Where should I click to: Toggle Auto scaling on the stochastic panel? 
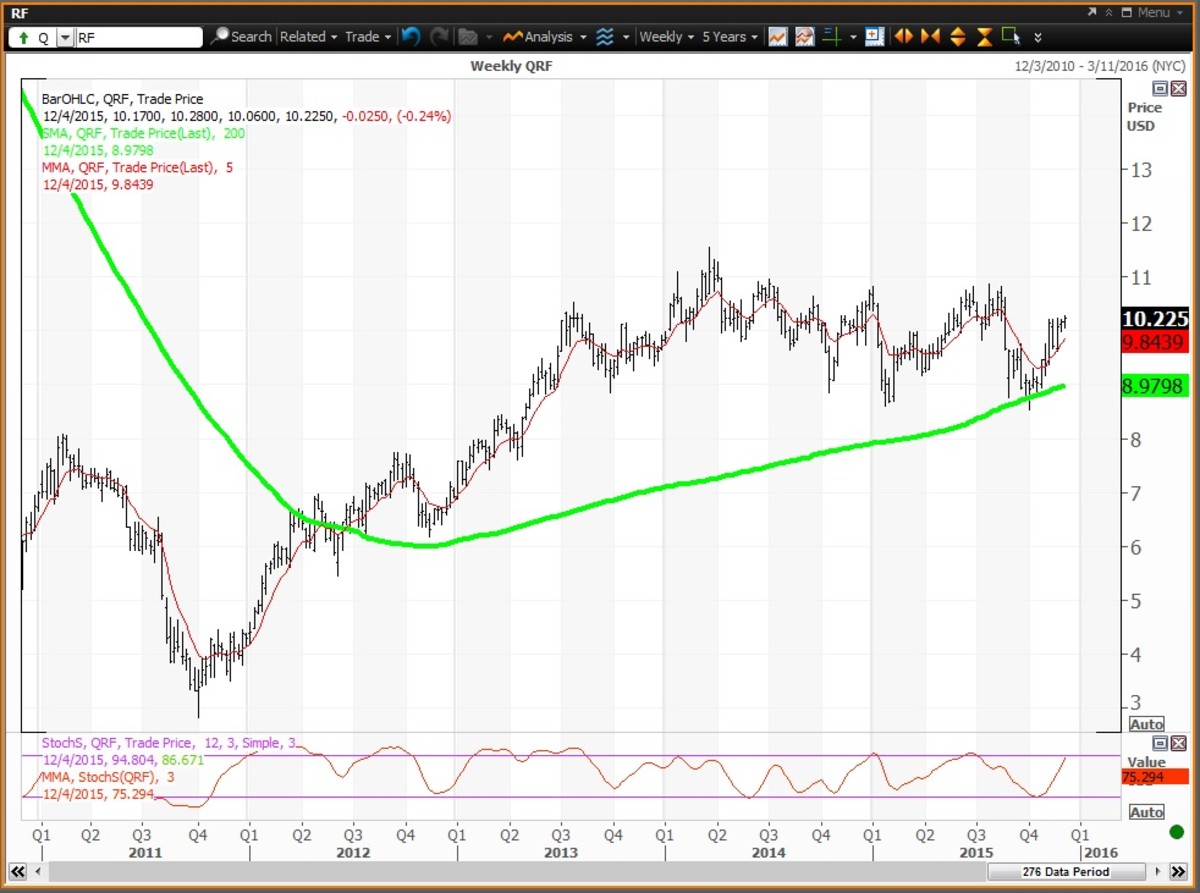1146,812
